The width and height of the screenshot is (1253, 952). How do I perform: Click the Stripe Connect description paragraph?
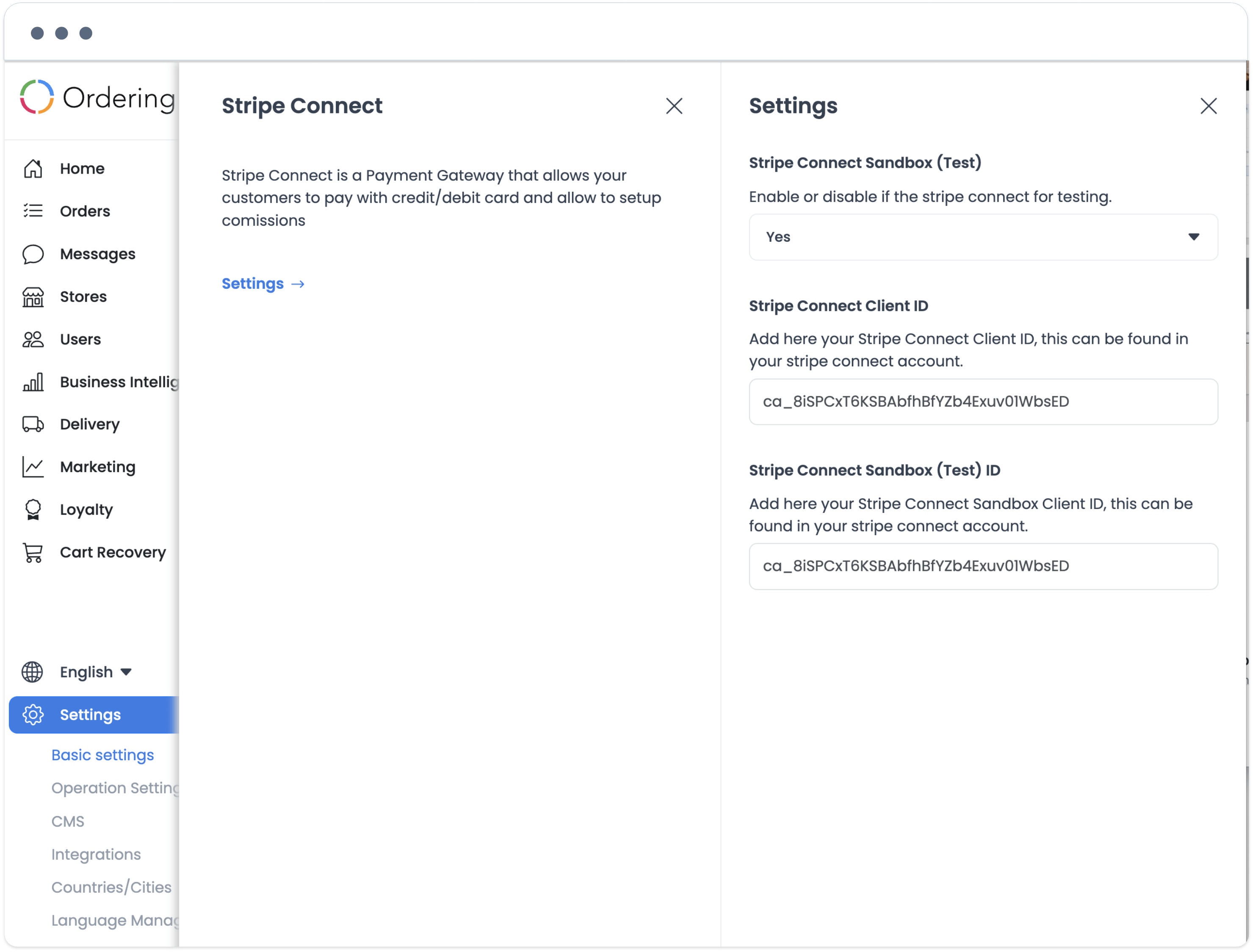[441, 198]
